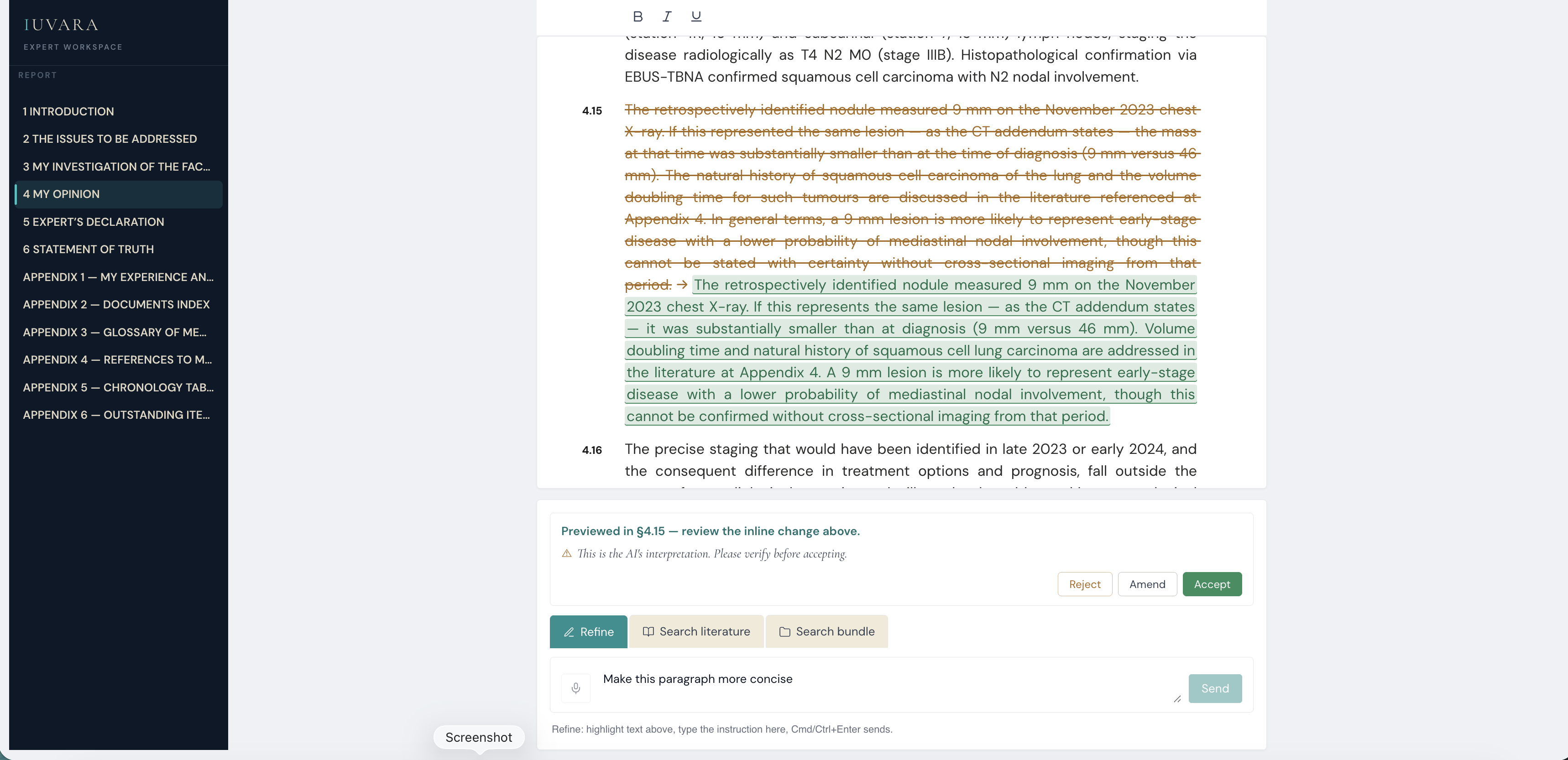Click the 'REPORT' sidebar heading
1568x760 pixels.
(38, 75)
